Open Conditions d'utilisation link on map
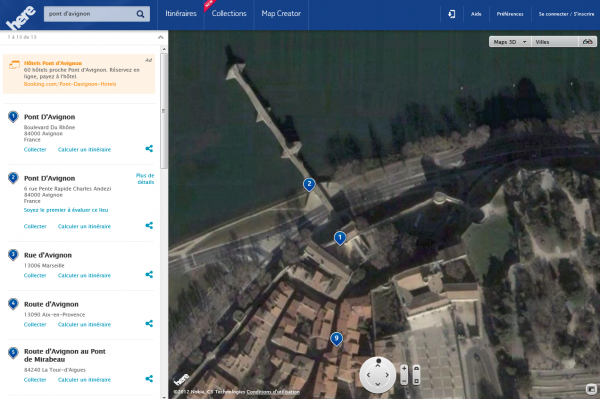The image size is (600, 399). (273, 392)
